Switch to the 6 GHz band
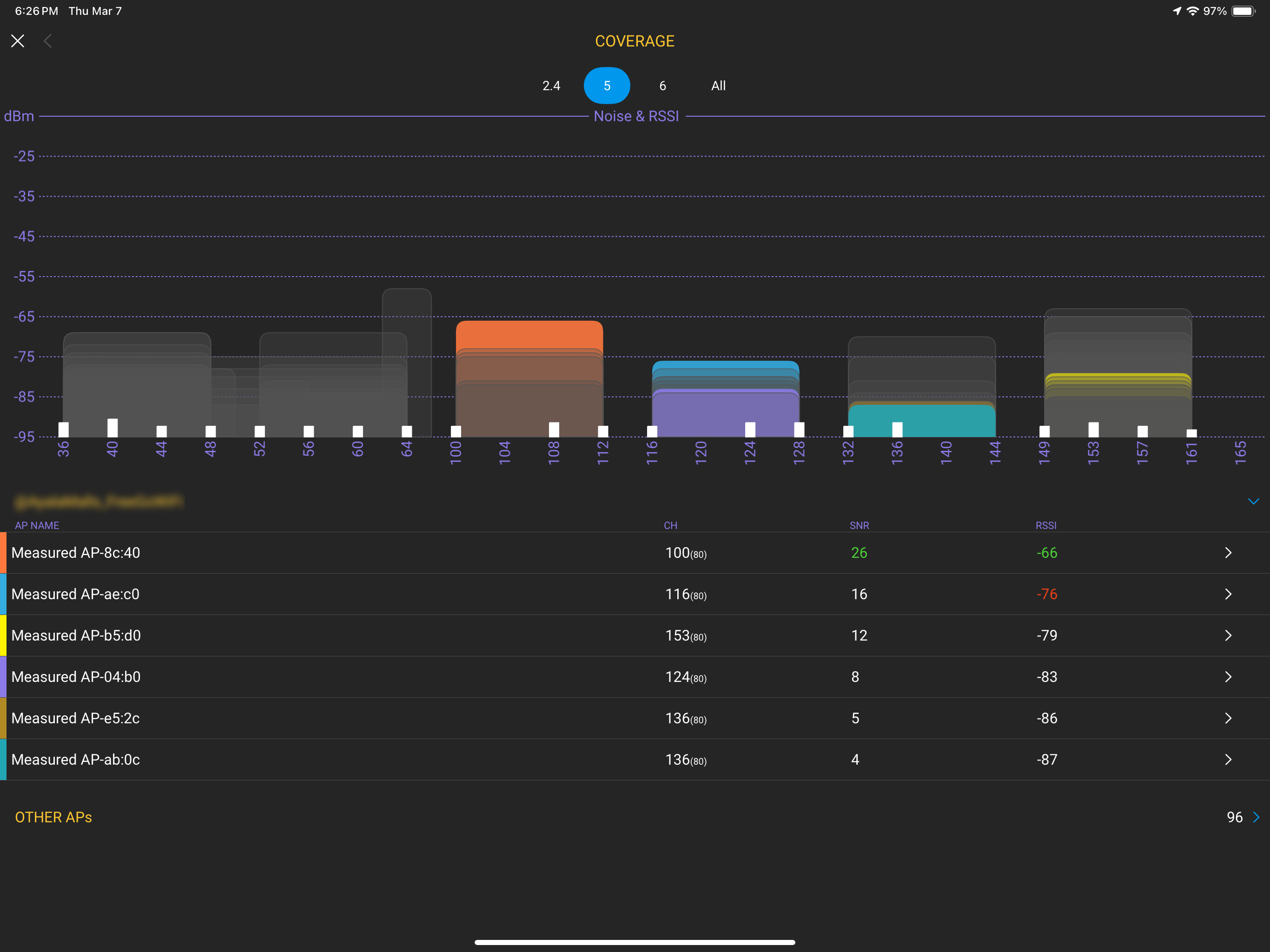The width and height of the screenshot is (1270, 952). pyautogui.click(x=662, y=86)
